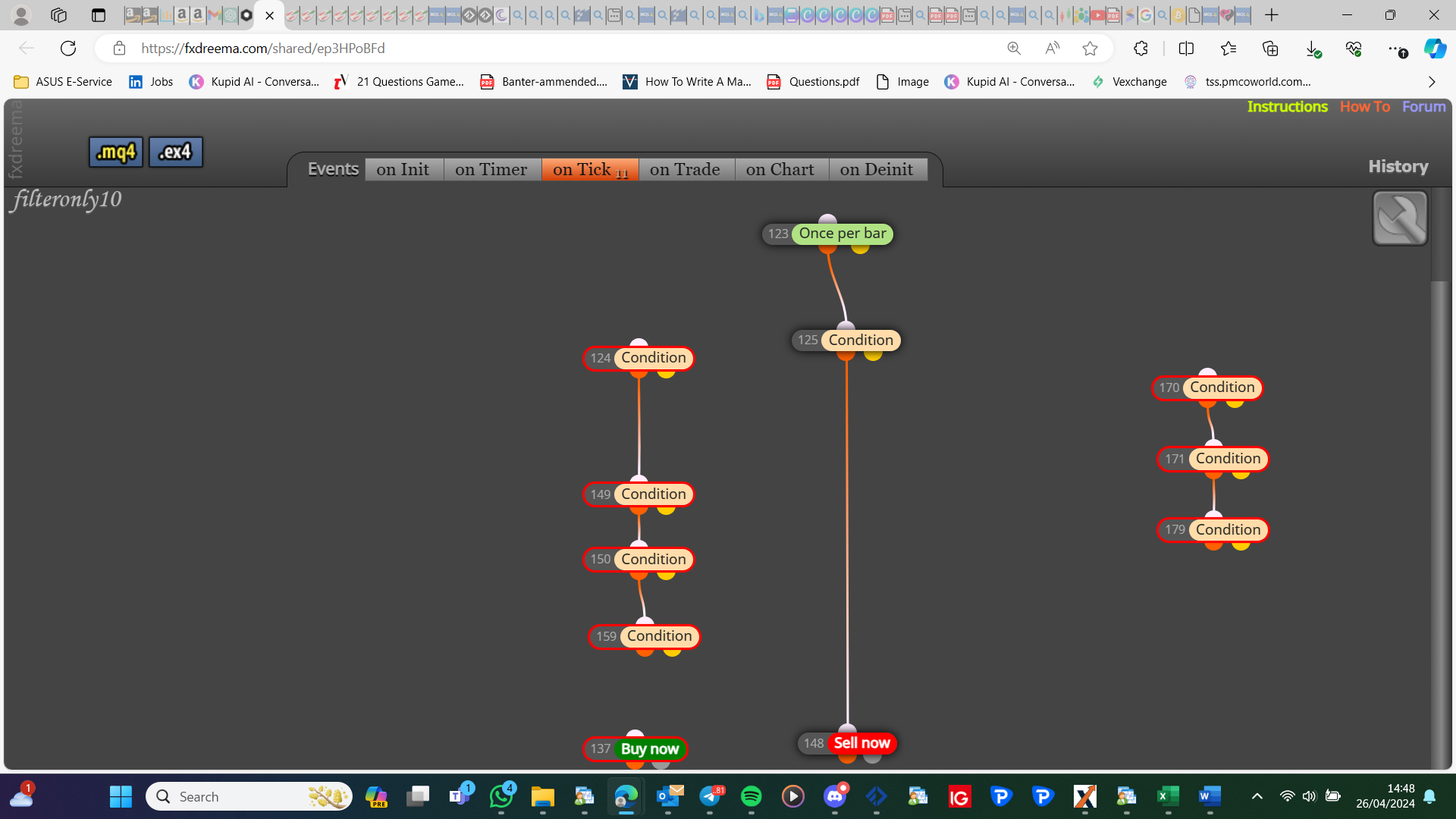The image size is (1456, 819).
Task: Open the Vexchange bookmark
Action: 1130,82
